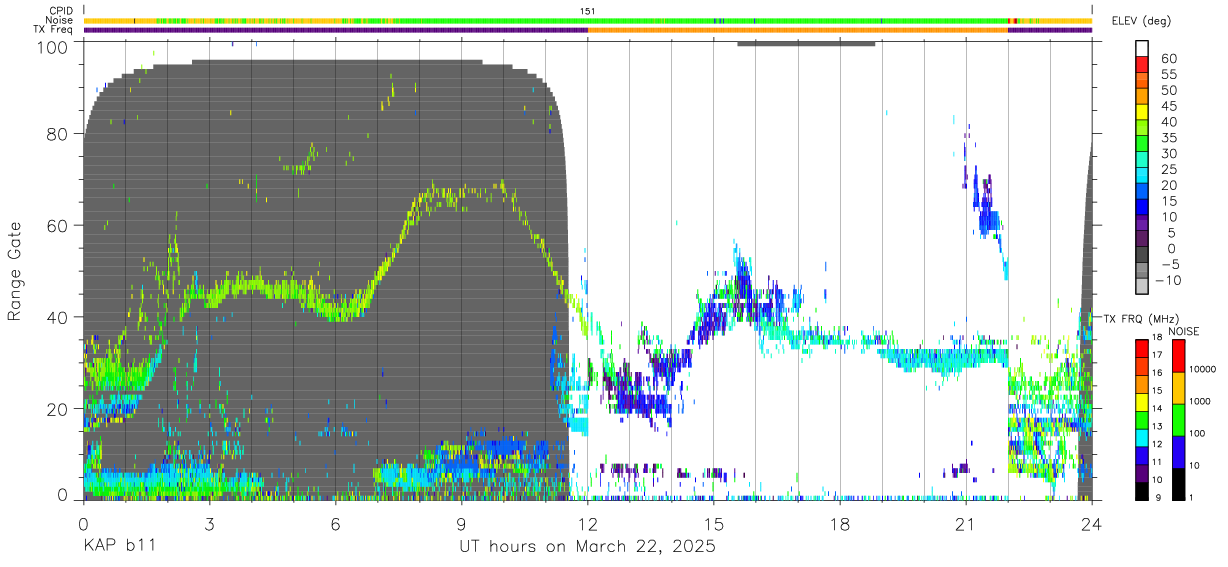Click the TX Freq bar row label
The height and width of the screenshot is (567, 1228).
pos(53,30)
